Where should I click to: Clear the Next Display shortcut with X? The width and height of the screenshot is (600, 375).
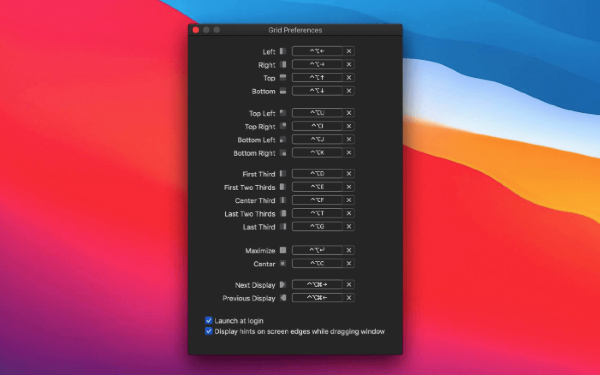point(349,284)
